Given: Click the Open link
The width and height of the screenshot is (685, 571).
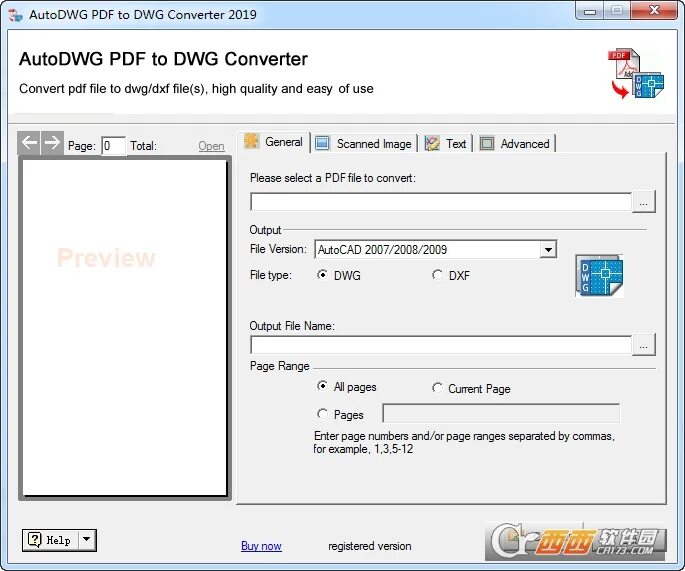Looking at the screenshot, I should click(x=211, y=146).
